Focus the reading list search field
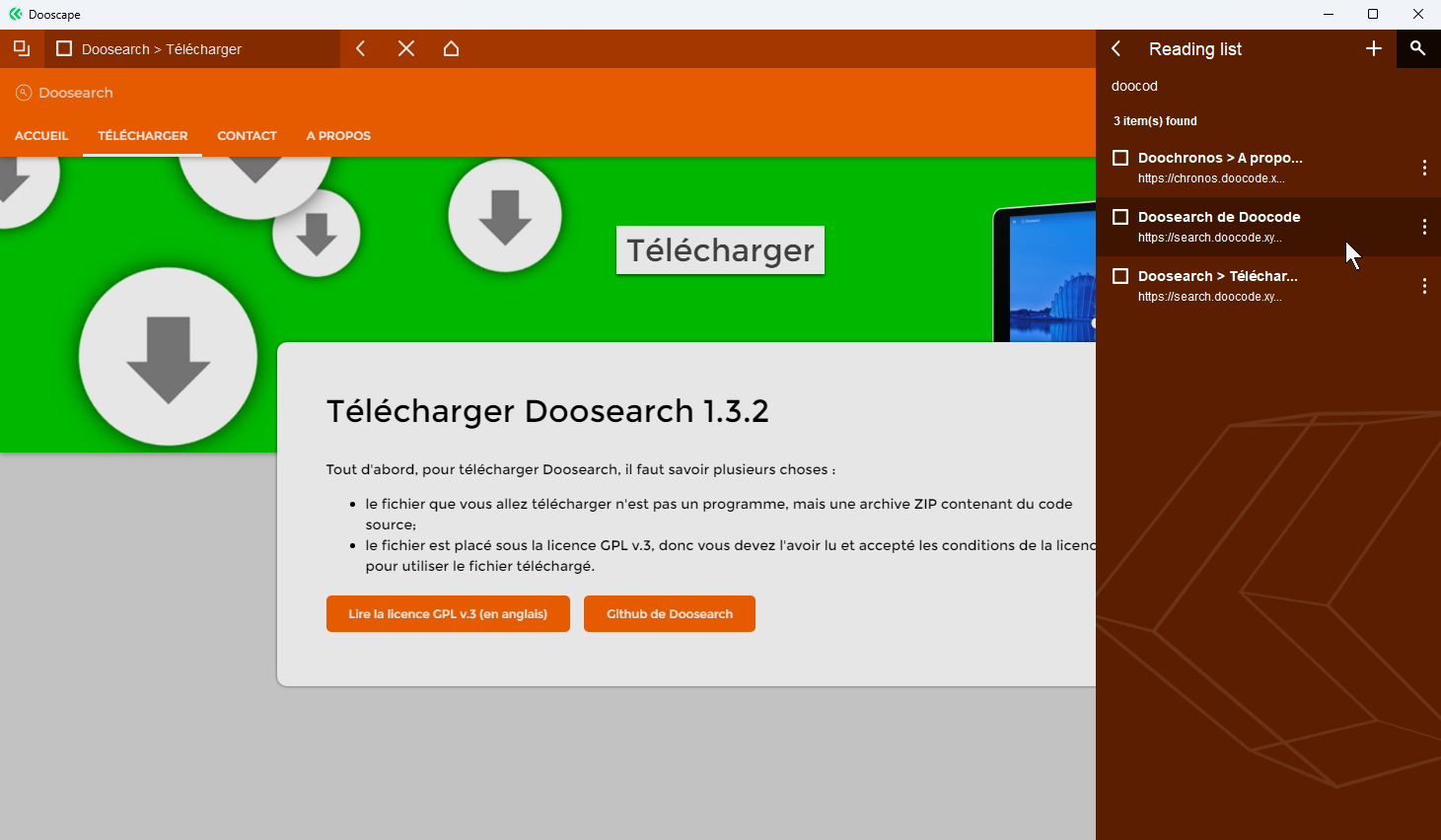1441x840 pixels. (1243, 86)
